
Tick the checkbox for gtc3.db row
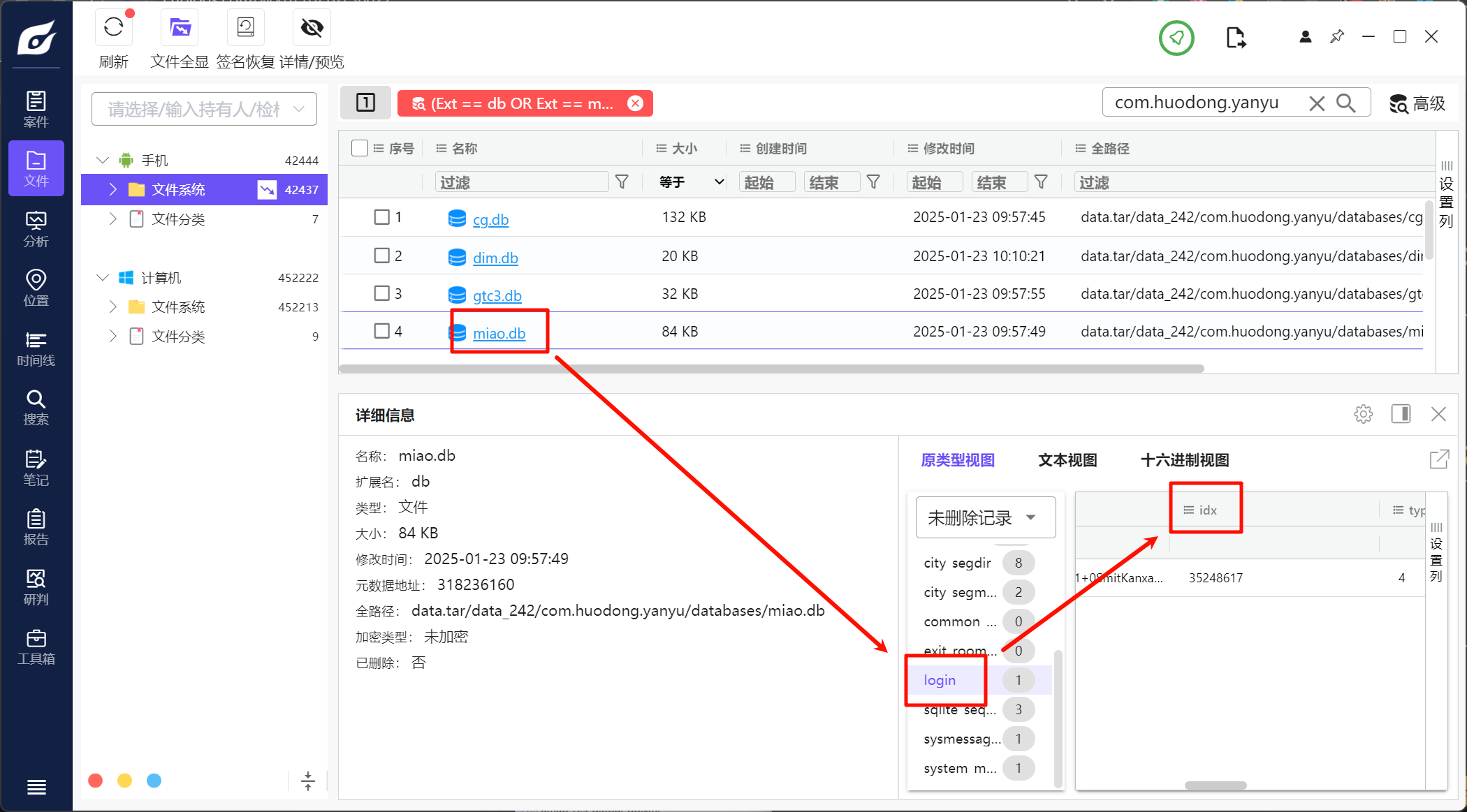tap(381, 293)
